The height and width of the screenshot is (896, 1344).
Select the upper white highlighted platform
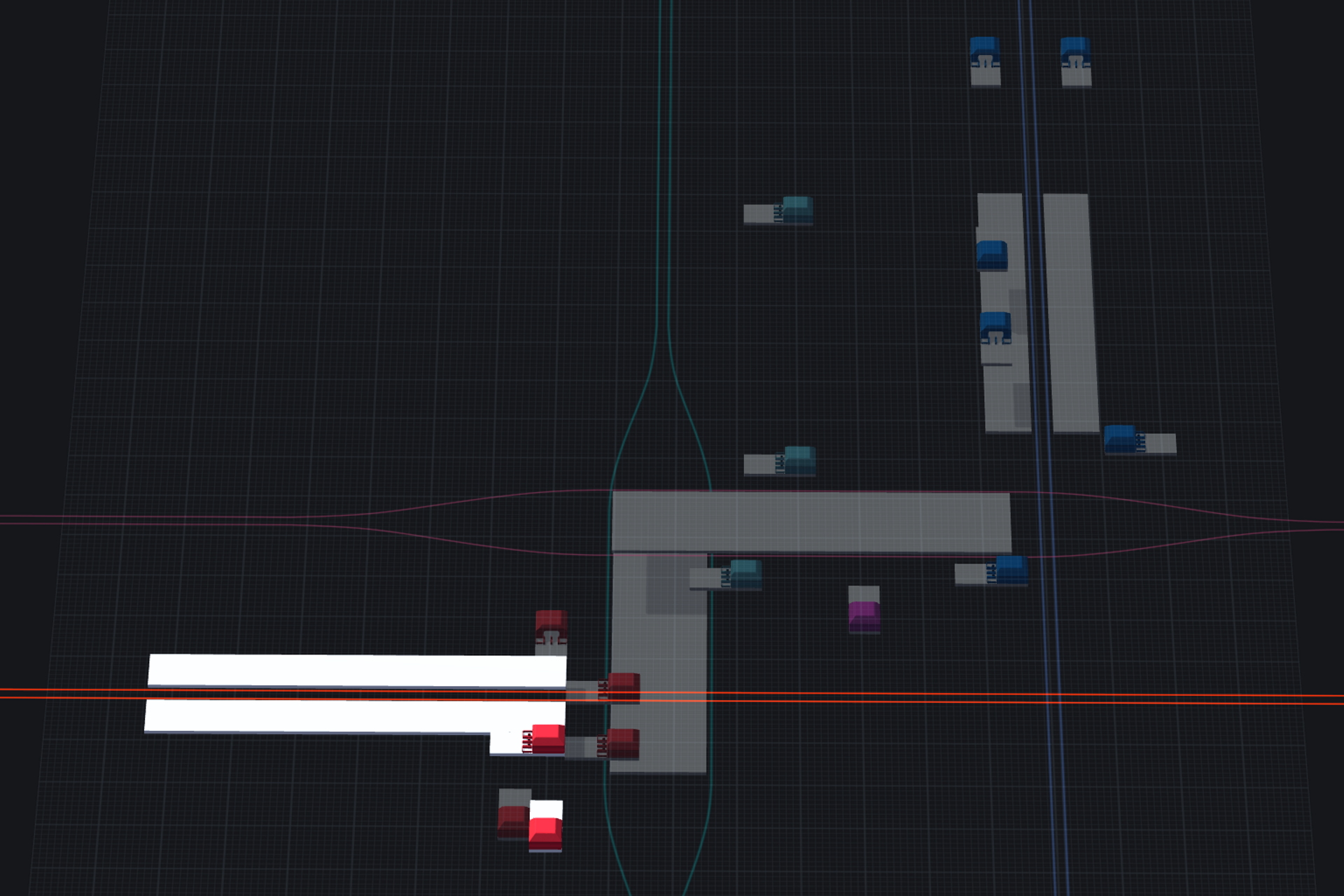tap(357, 671)
